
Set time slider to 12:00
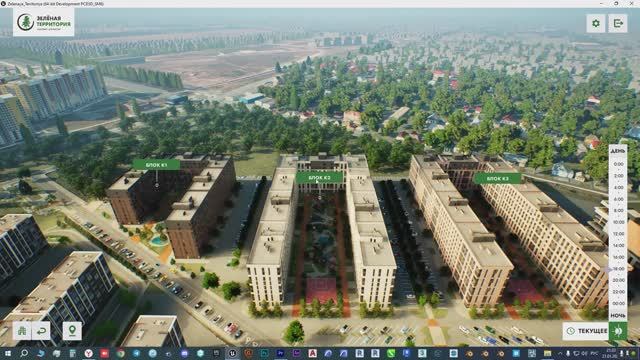(x=618, y=234)
